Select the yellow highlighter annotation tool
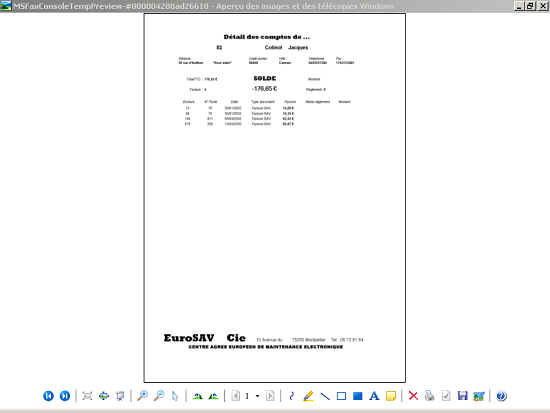 pos(308,396)
